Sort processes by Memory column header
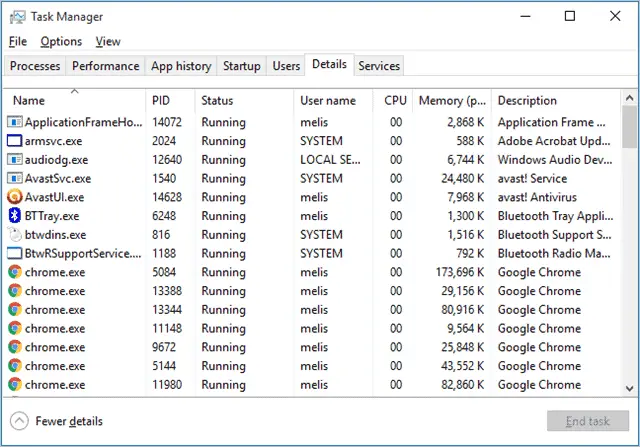This screenshot has width=640, height=447. (x=452, y=100)
